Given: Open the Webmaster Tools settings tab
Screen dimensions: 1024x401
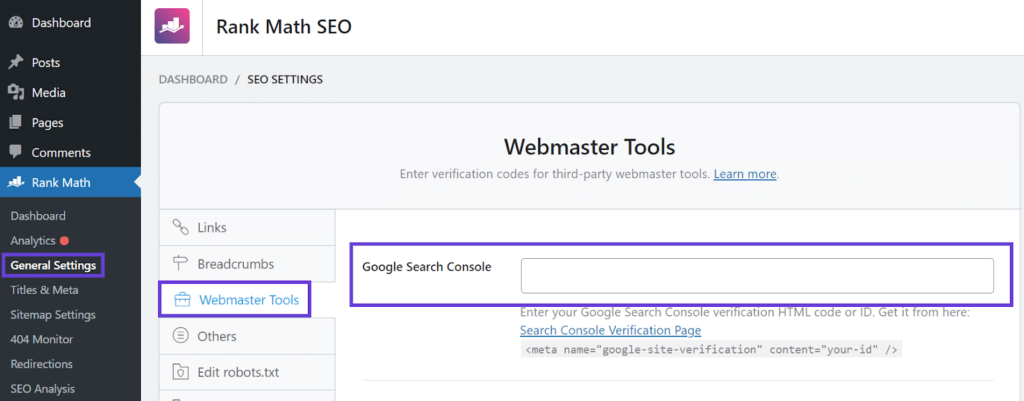Looking at the screenshot, I should pos(247,299).
